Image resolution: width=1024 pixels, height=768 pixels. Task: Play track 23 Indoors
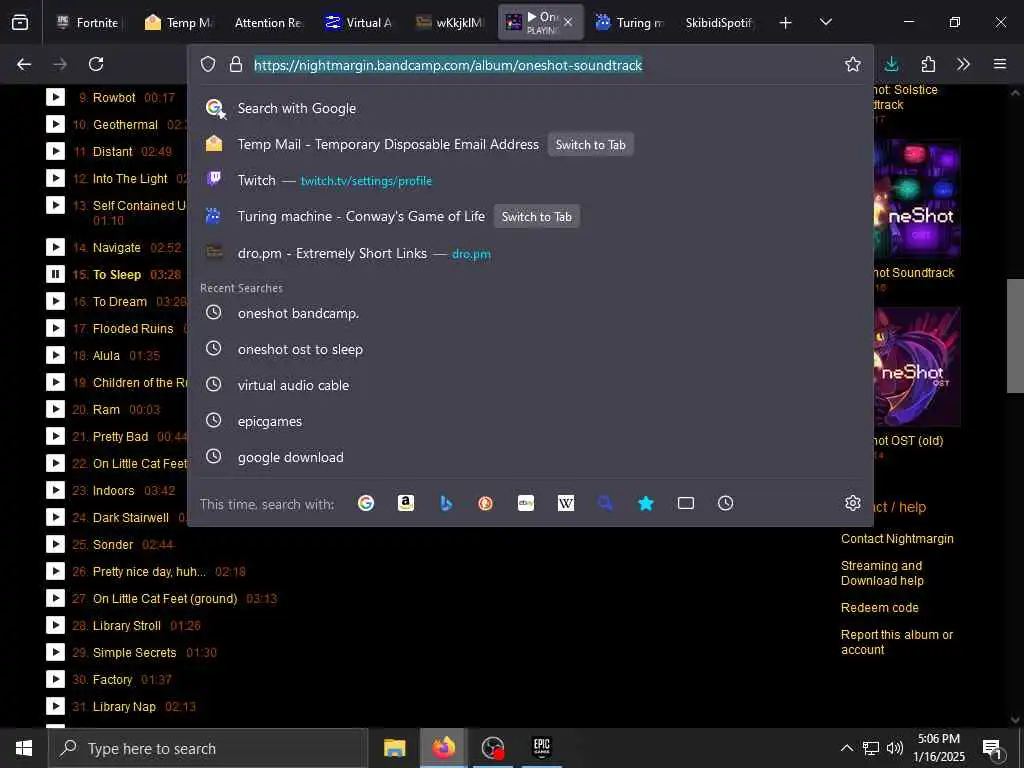point(56,490)
